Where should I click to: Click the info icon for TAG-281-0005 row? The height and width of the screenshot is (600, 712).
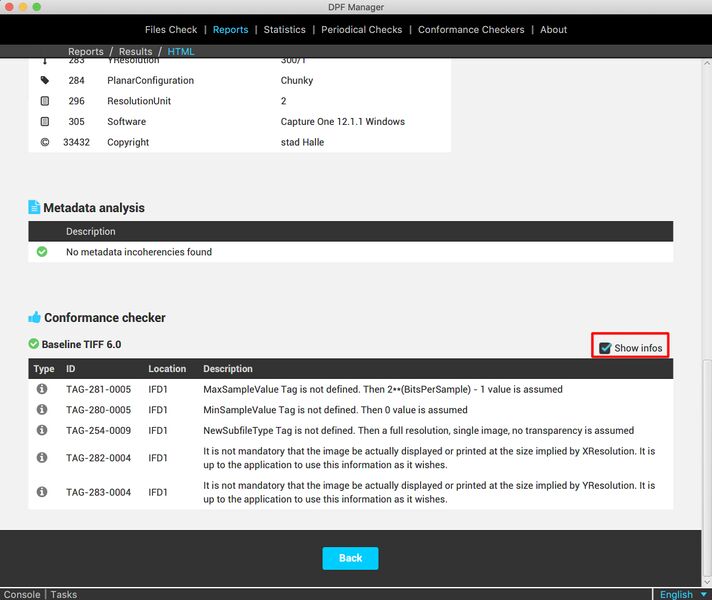42,389
